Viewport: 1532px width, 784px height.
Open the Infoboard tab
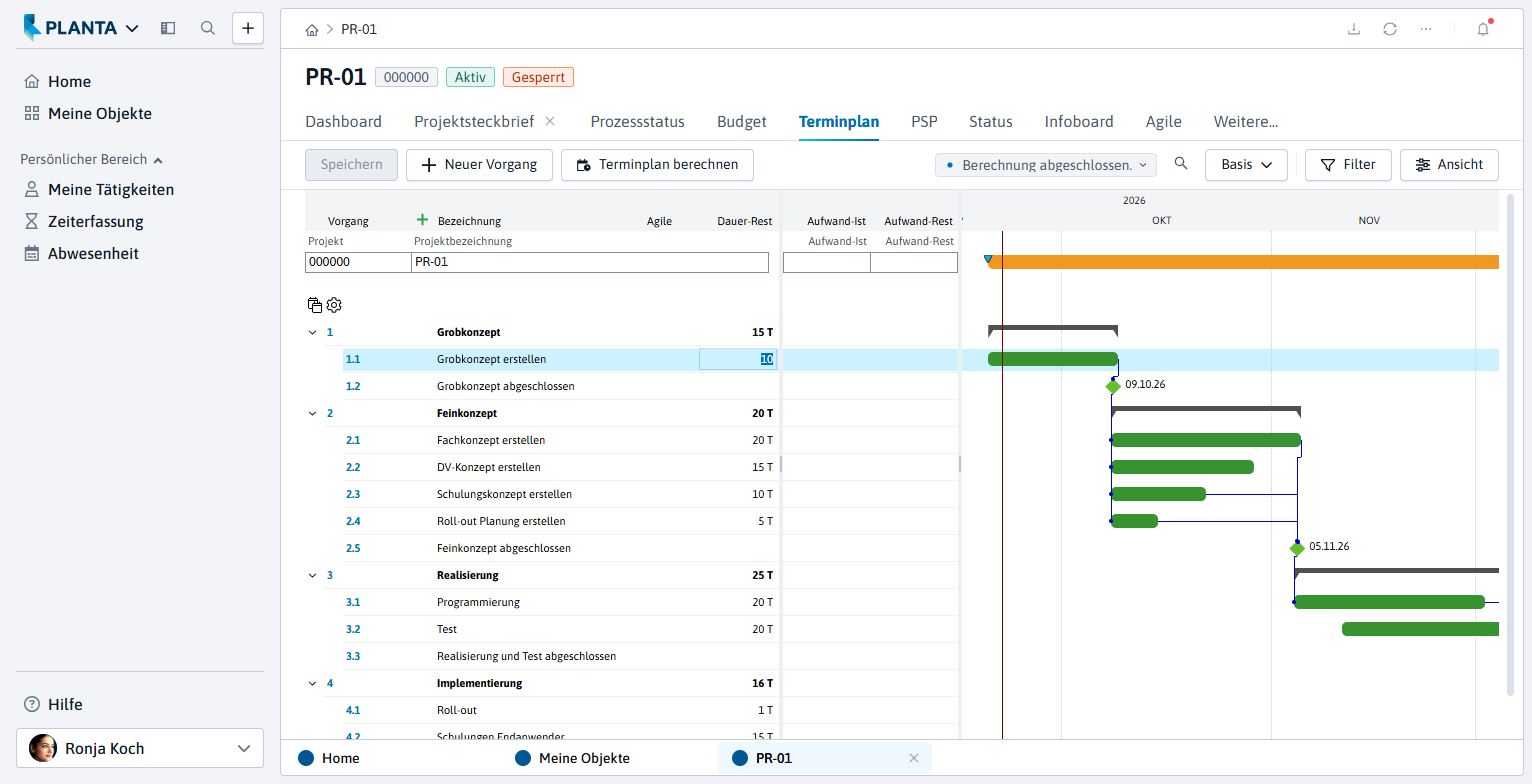tap(1079, 122)
